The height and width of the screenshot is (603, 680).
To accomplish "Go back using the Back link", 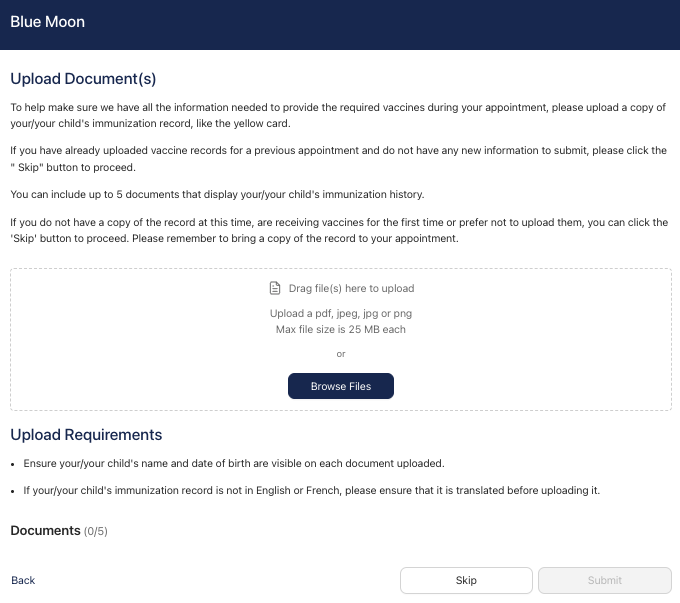I will (23, 580).
